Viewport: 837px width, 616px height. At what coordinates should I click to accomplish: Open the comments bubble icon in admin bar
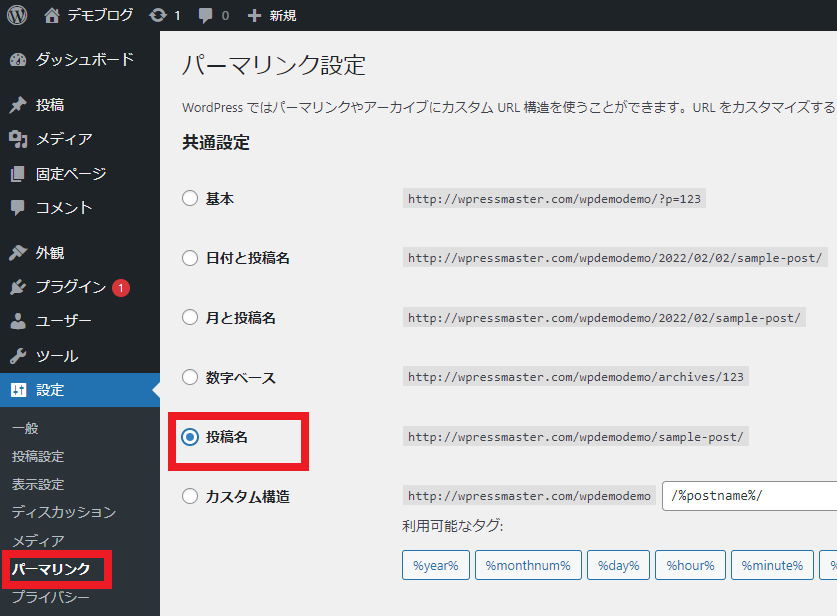tap(205, 15)
